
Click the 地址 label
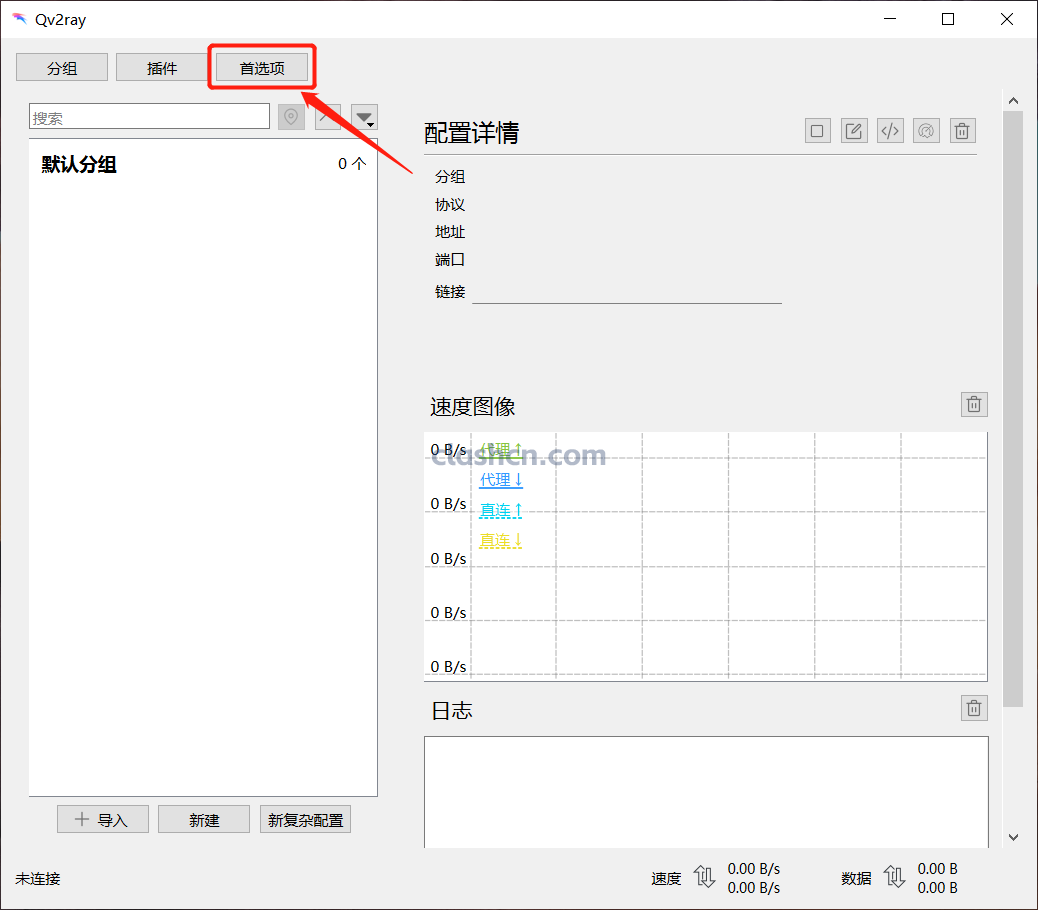coord(450,232)
